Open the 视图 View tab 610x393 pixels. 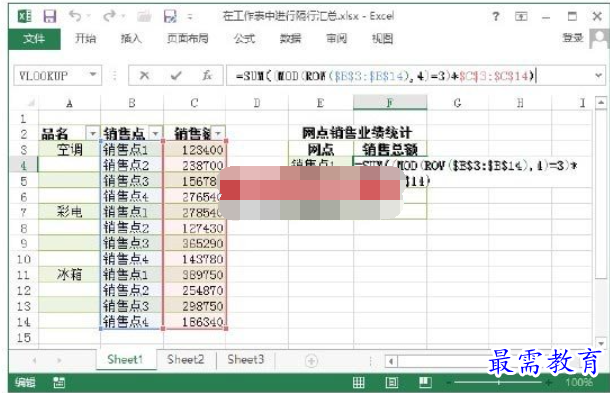click(382, 38)
